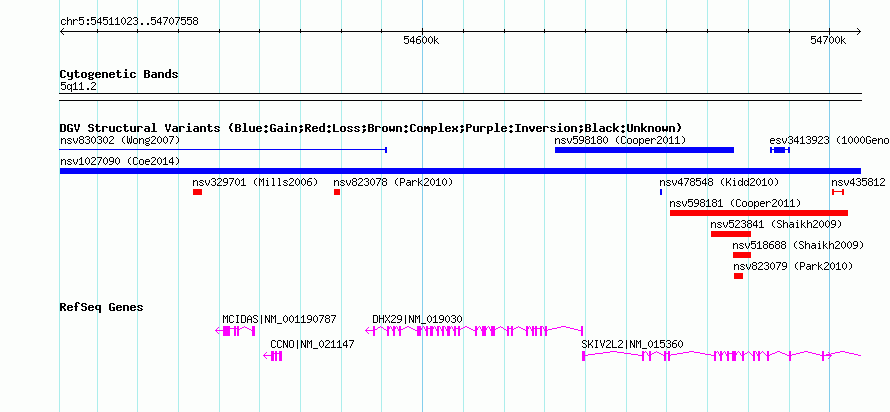Click the nsv435812 variant label

point(858,182)
